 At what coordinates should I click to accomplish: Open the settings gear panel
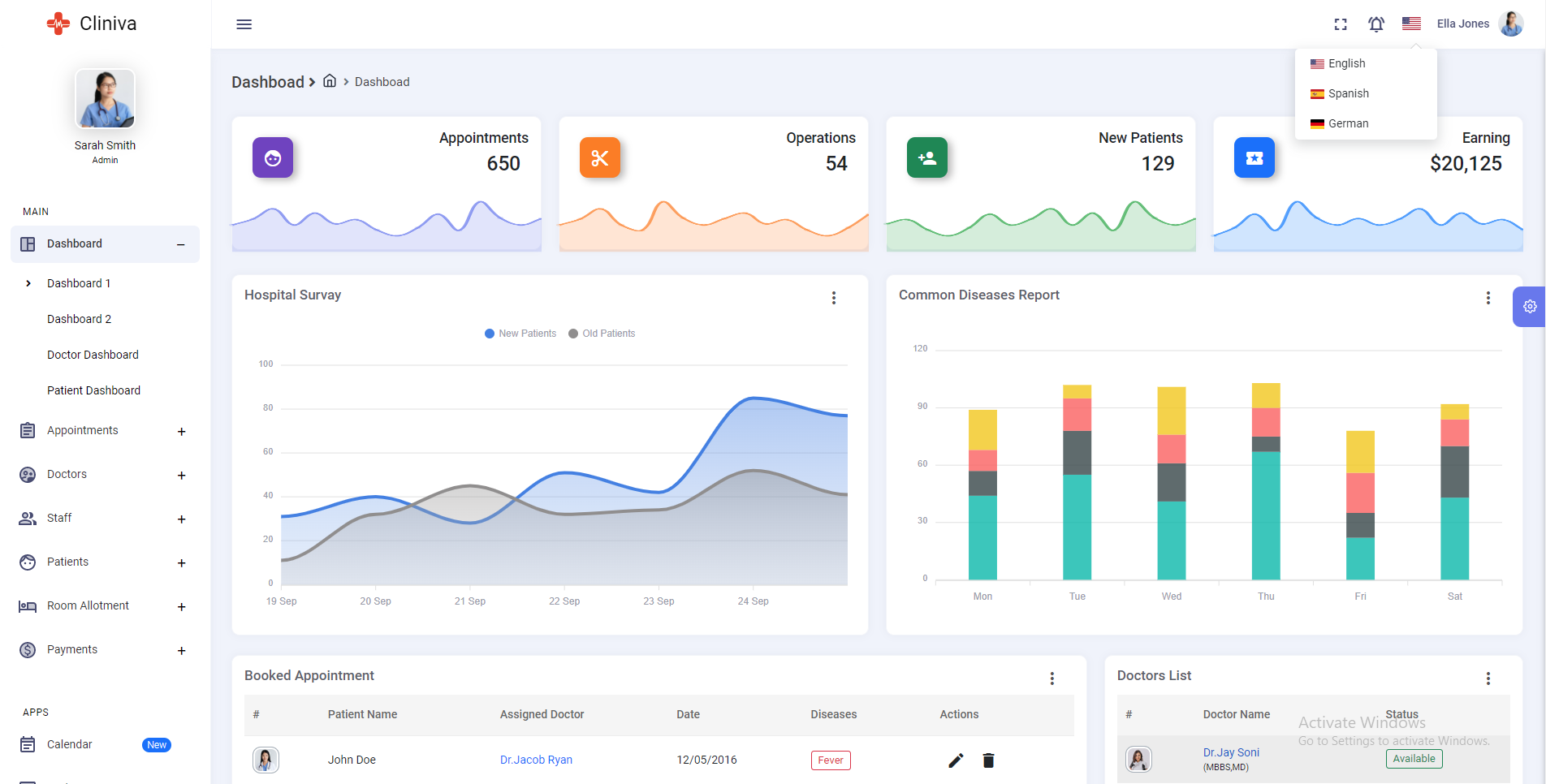coord(1529,307)
